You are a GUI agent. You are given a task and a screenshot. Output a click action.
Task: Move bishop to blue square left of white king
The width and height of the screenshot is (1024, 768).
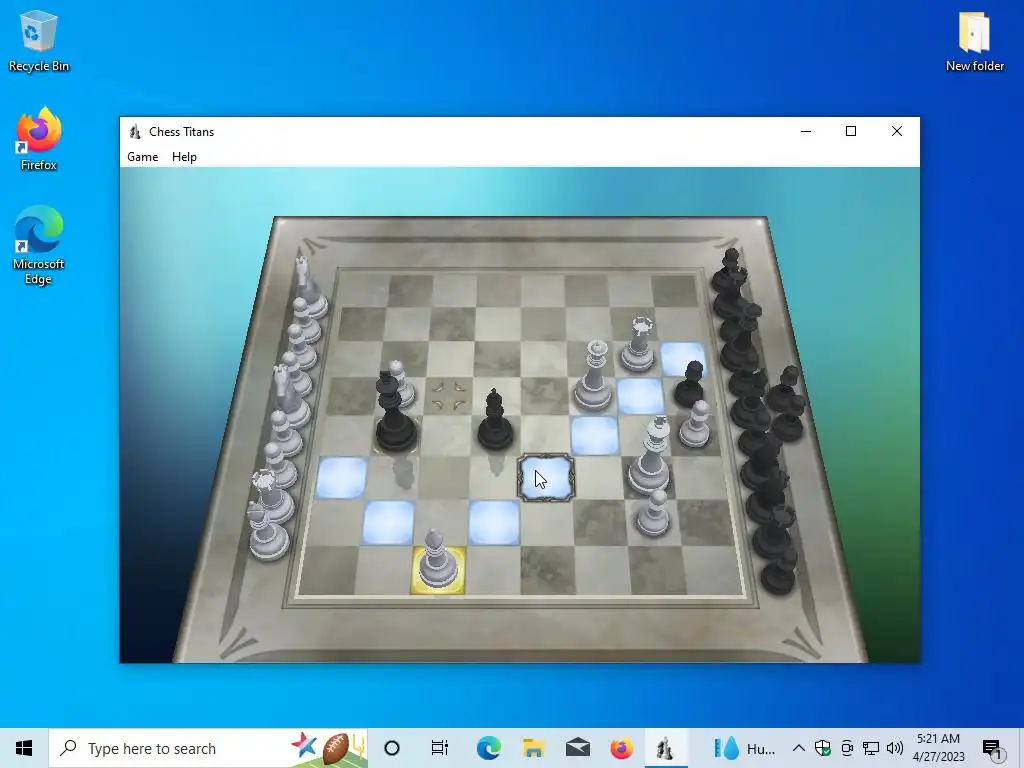[595, 436]
